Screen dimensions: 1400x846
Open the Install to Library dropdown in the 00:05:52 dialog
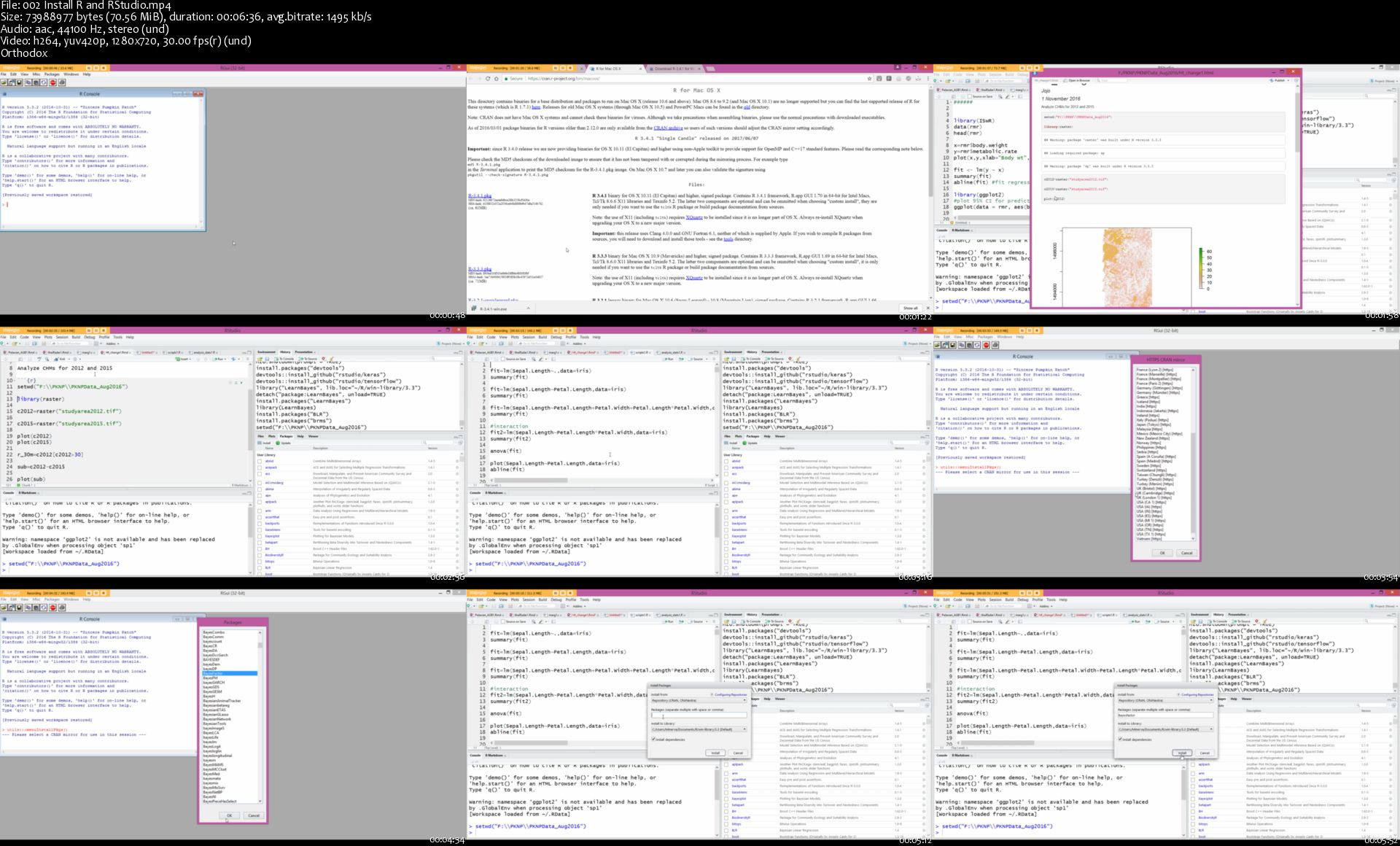tap(1165, 729)
